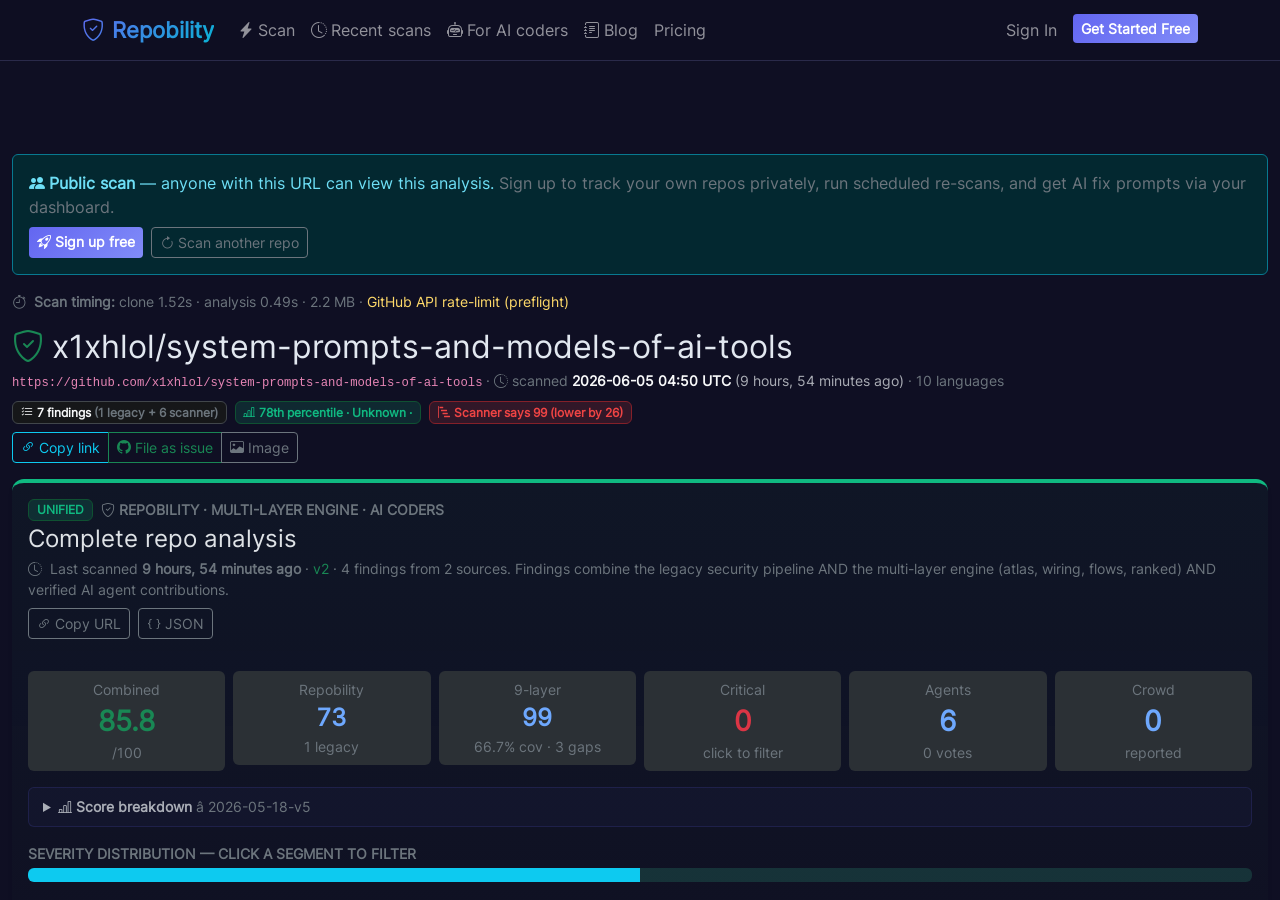Click the "10 languages" text

(960, 381)
